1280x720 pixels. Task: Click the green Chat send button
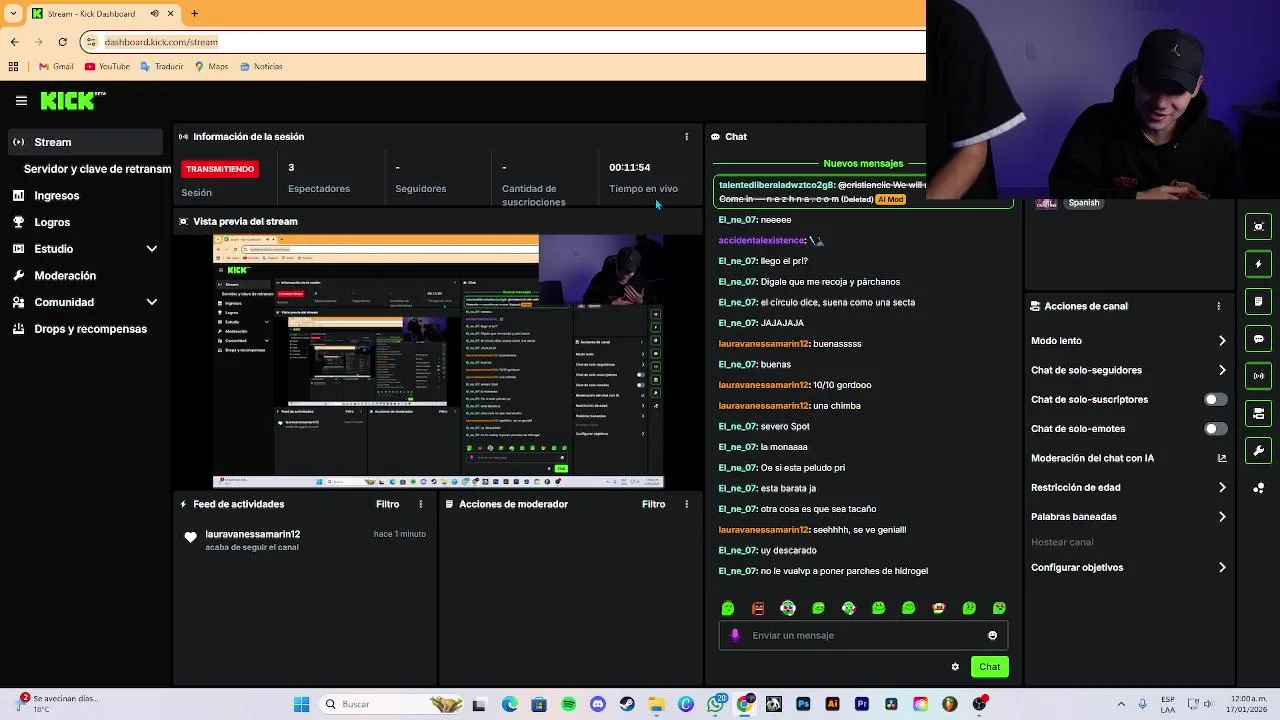click(989, 667)
